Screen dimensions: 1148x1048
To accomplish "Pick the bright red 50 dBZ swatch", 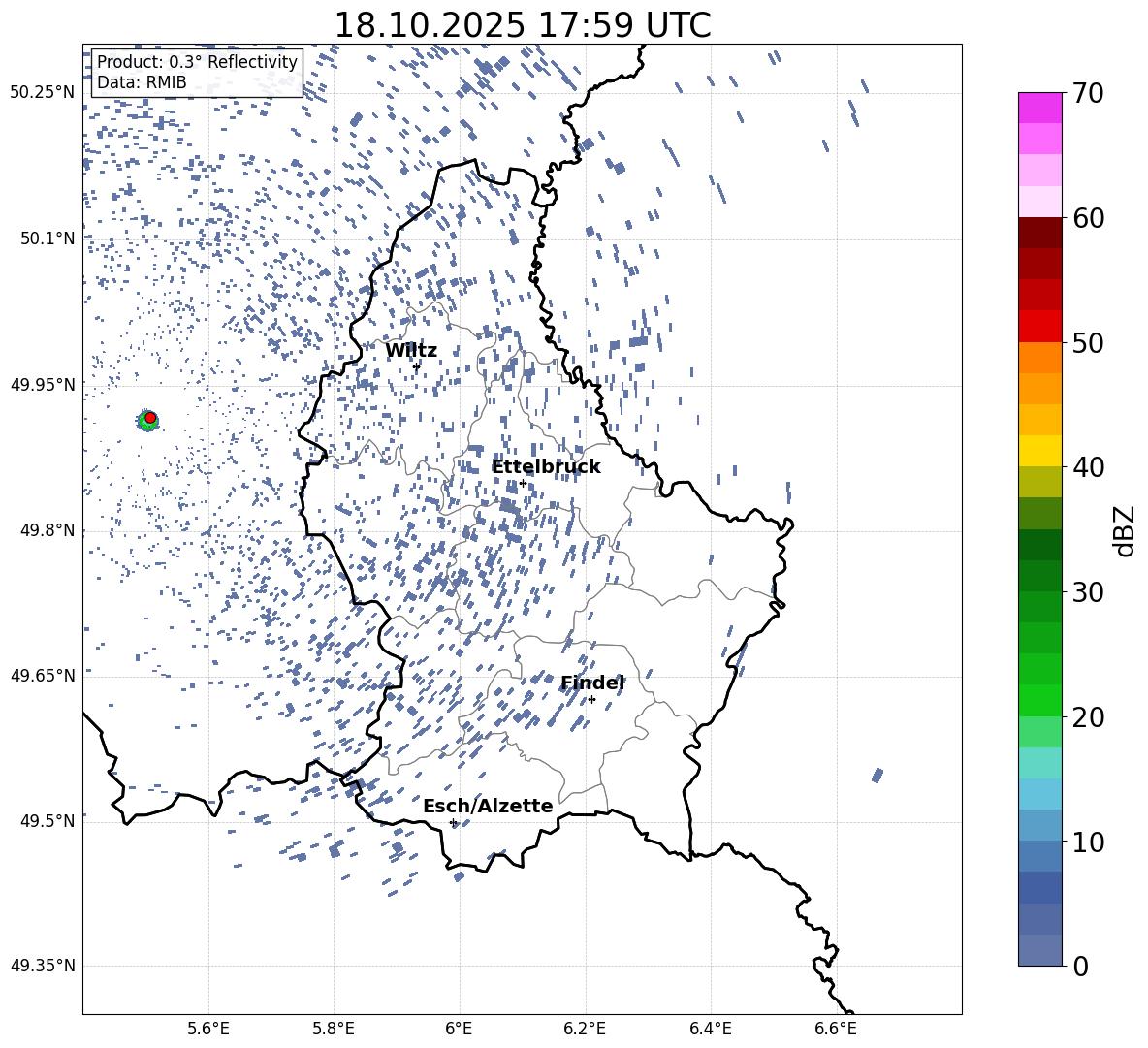I will 1039,326.
